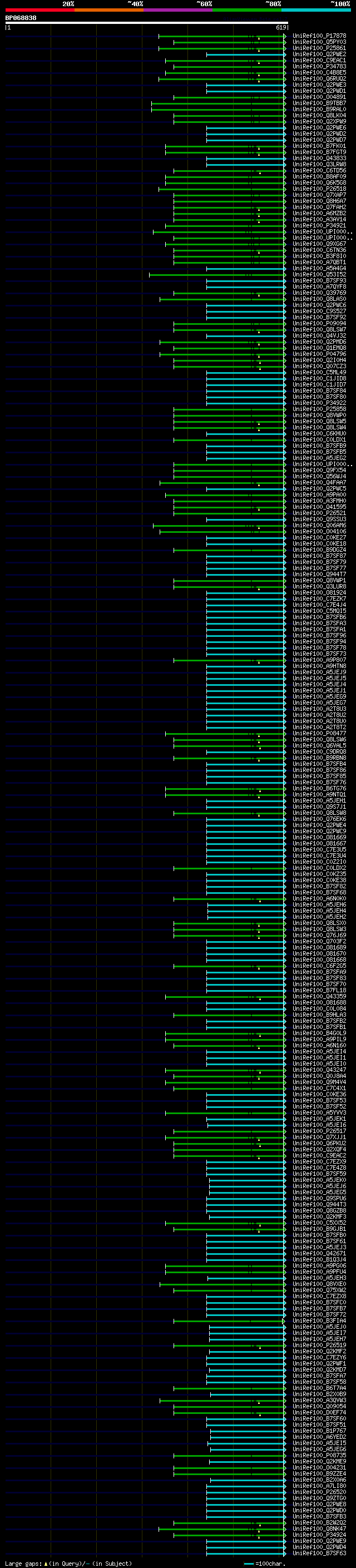
Task: Select the UniRef100_C4B8E5 label
Action: click(319, 72)
